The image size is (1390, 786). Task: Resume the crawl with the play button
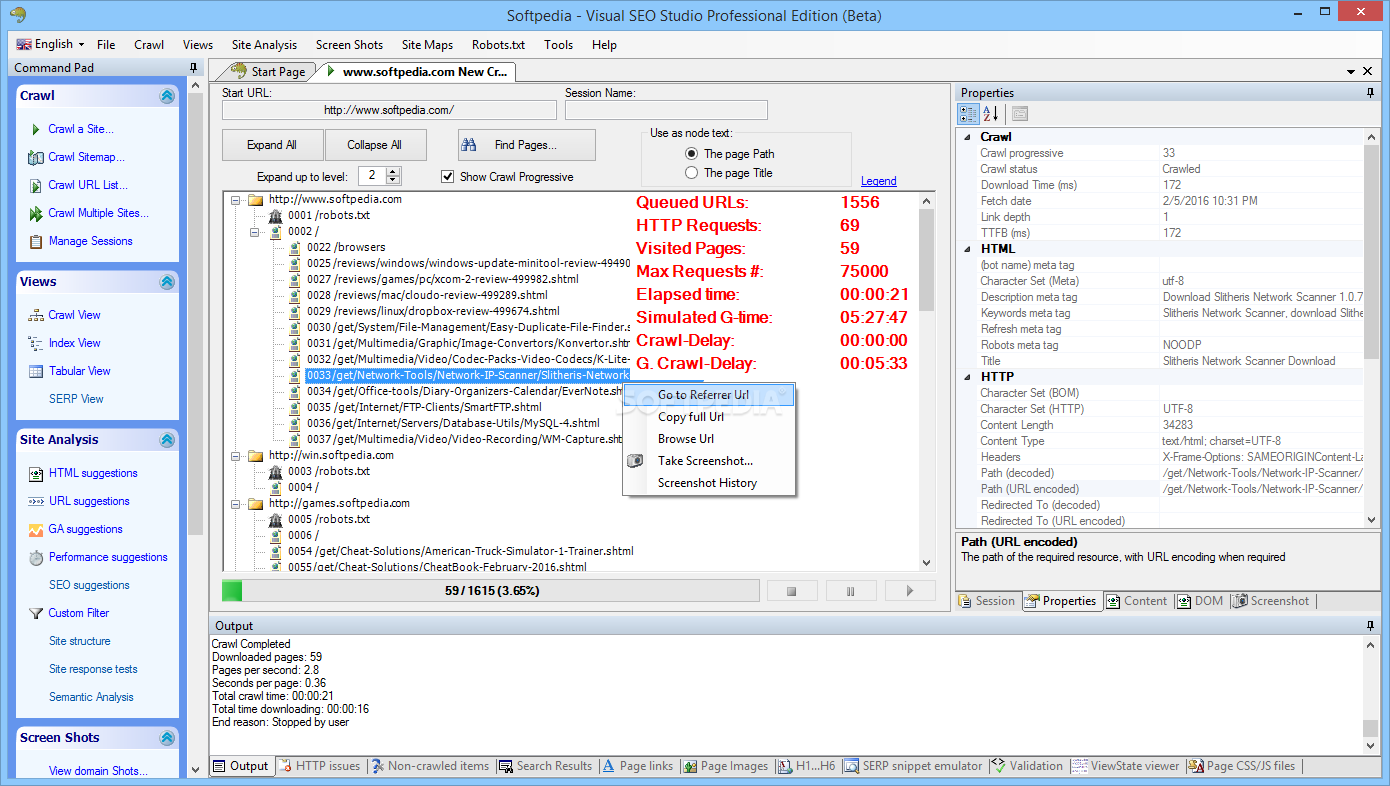coord(910,591)
